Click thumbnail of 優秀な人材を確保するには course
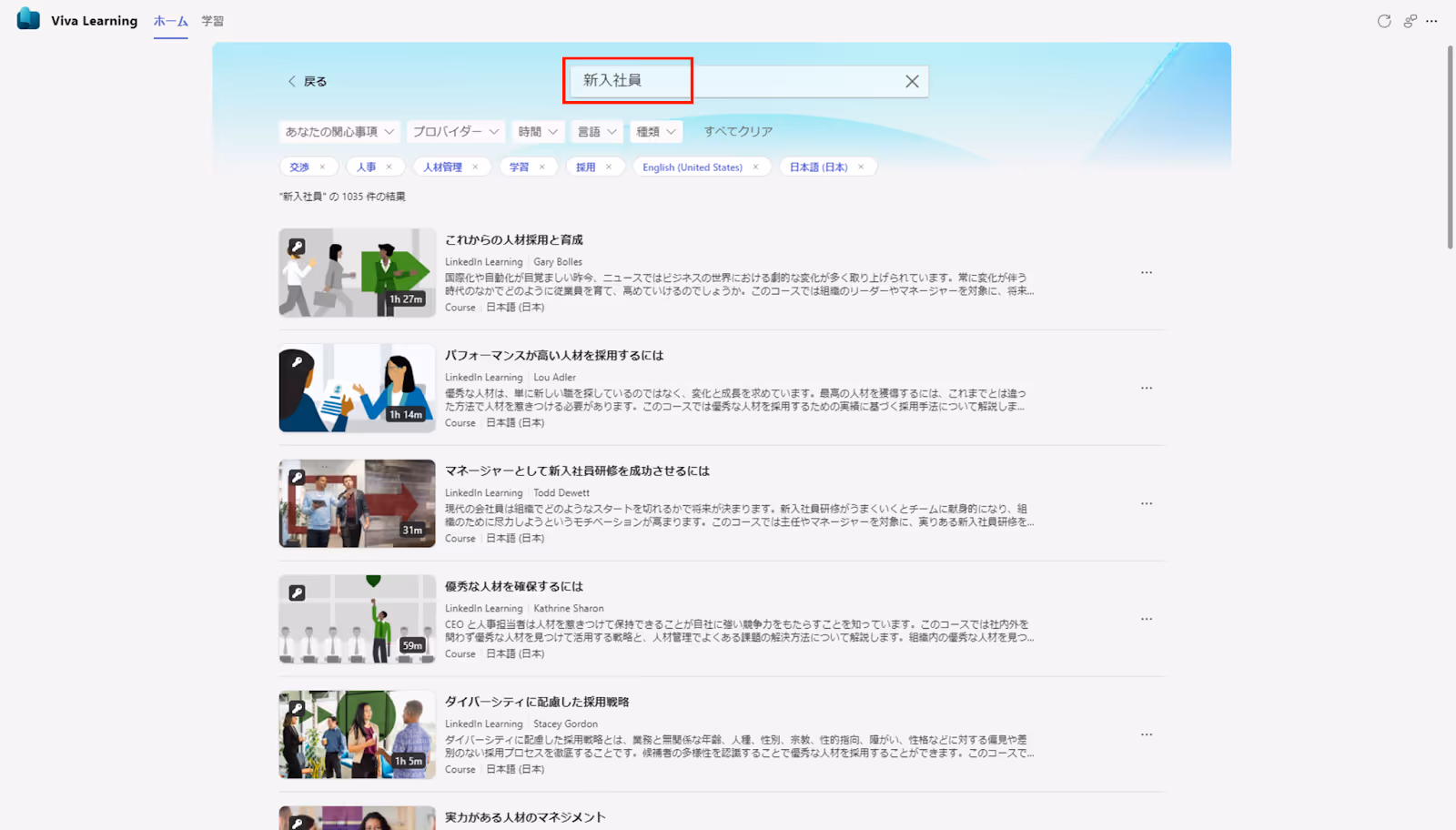 point(357,619)
